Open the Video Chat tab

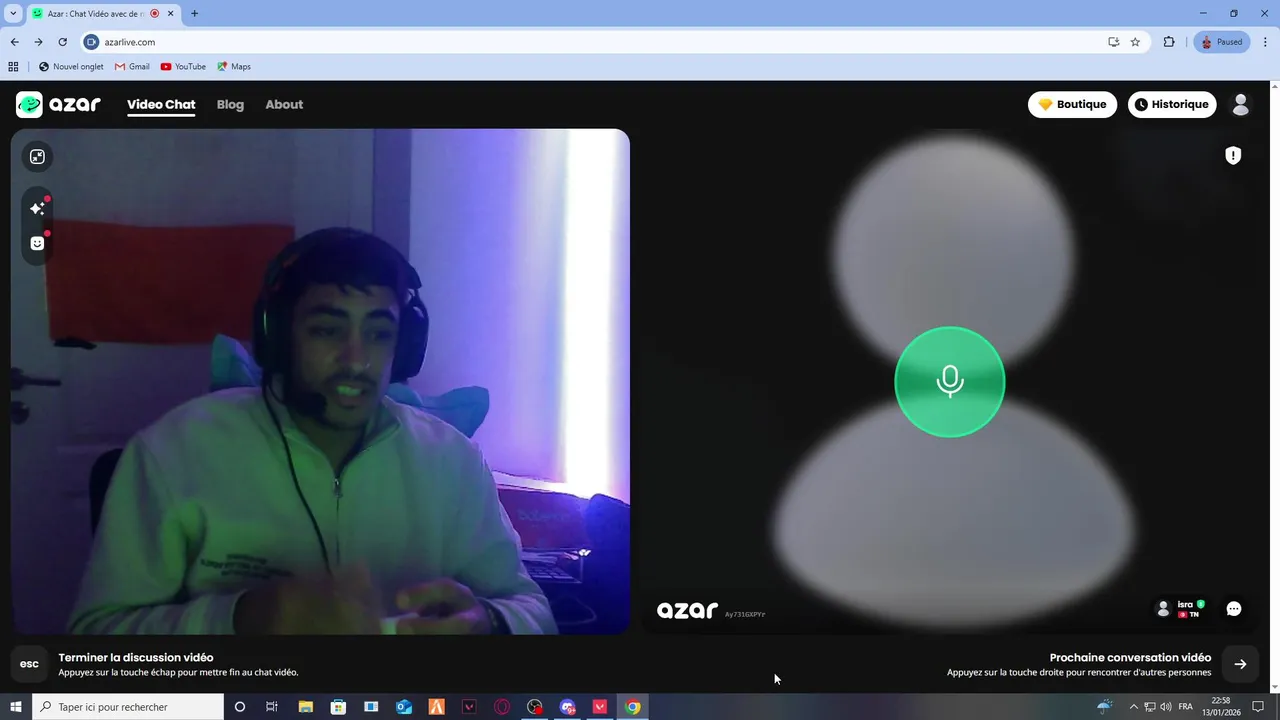(161, 104)
